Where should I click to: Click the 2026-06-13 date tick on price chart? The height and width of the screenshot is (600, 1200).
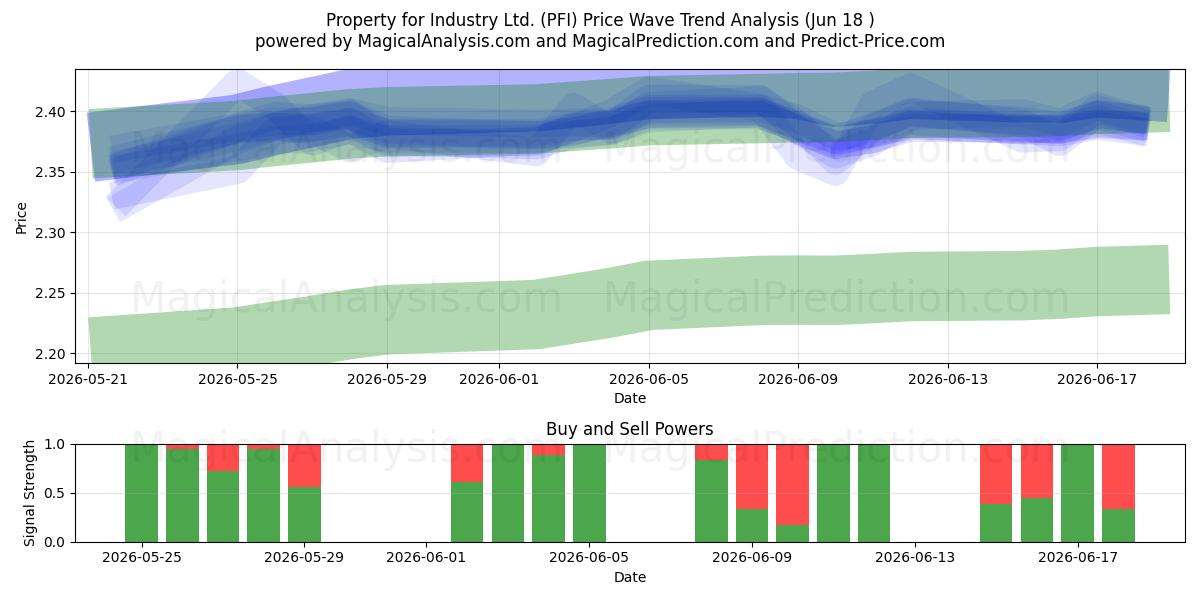948,379
